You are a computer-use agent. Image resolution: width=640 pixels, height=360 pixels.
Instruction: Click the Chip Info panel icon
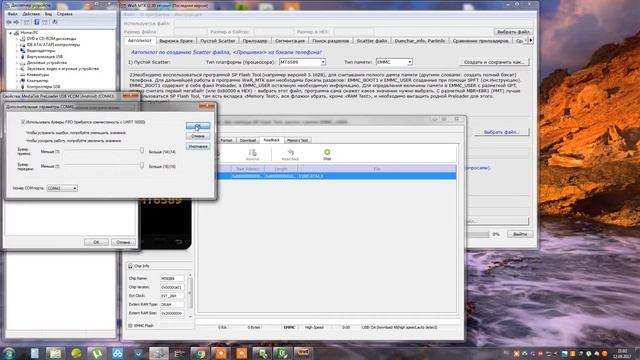tap(130, 266)
